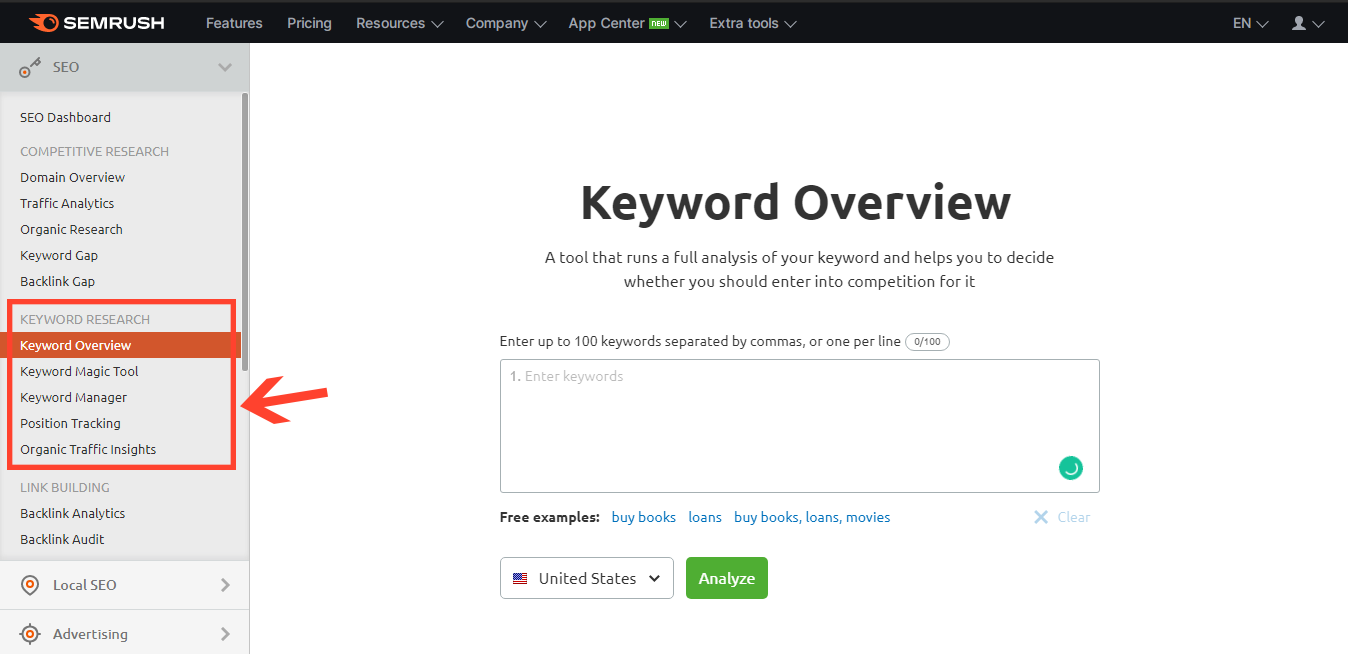
Task: Focus the Enter keywords text area
Action: [800, 426]
